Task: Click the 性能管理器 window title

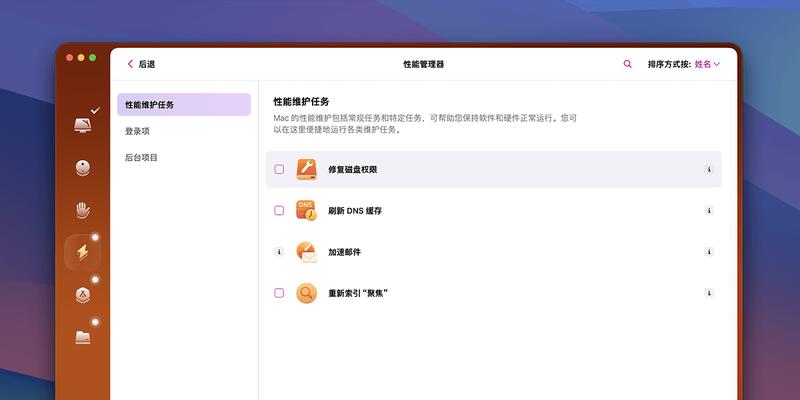Action: tap(423, 64)
